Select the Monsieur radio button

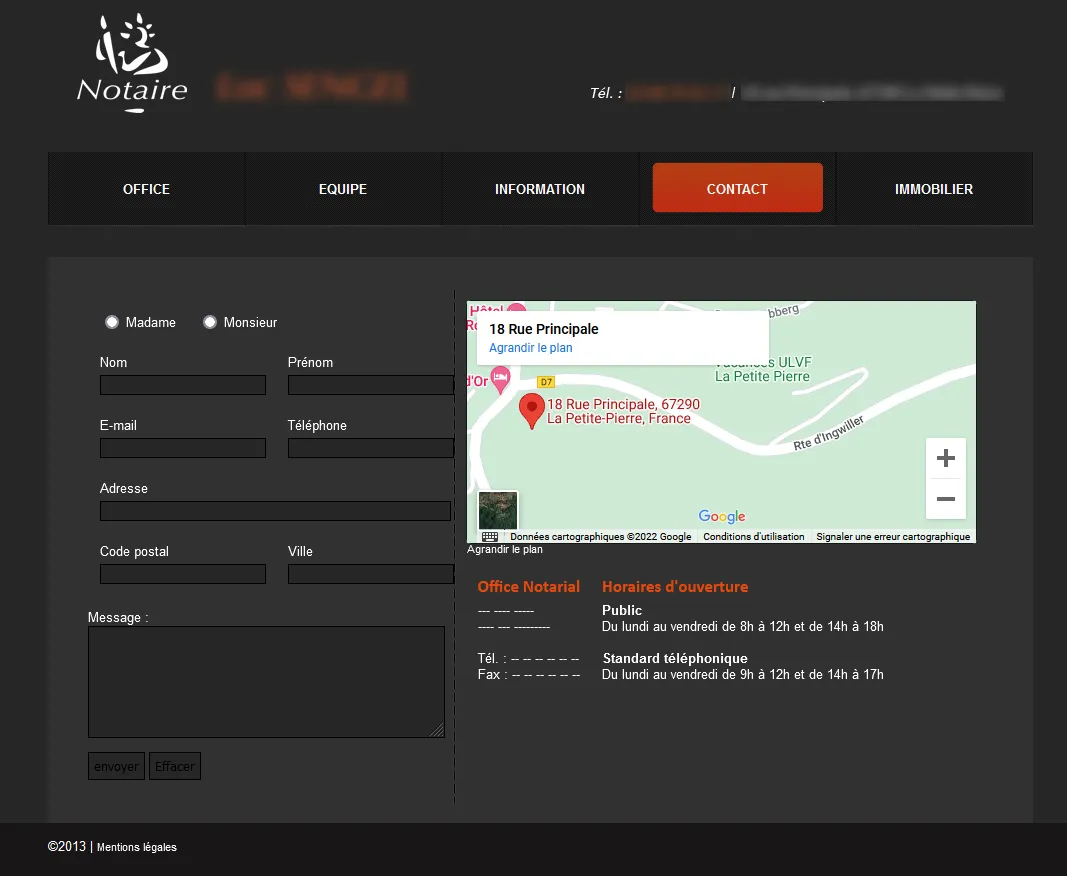(210, 322)
